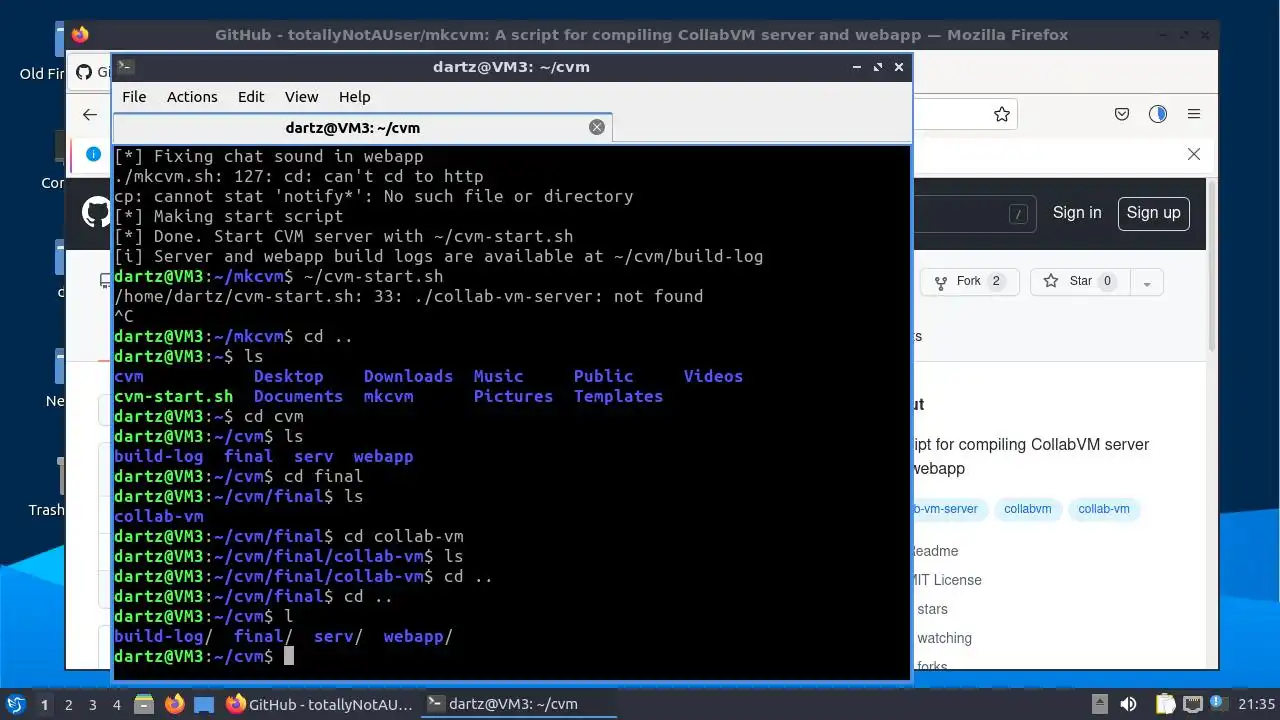Viewport: 1280px width, 720px height.
Task: Open the Help menu in terminal
Action: 354,97
